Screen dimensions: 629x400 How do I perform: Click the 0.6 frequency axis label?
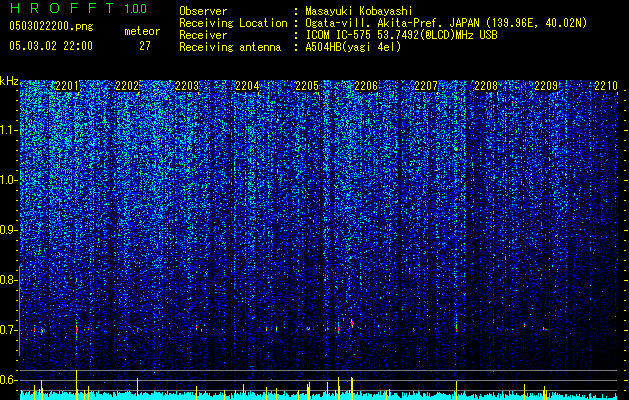pos(8,380)
